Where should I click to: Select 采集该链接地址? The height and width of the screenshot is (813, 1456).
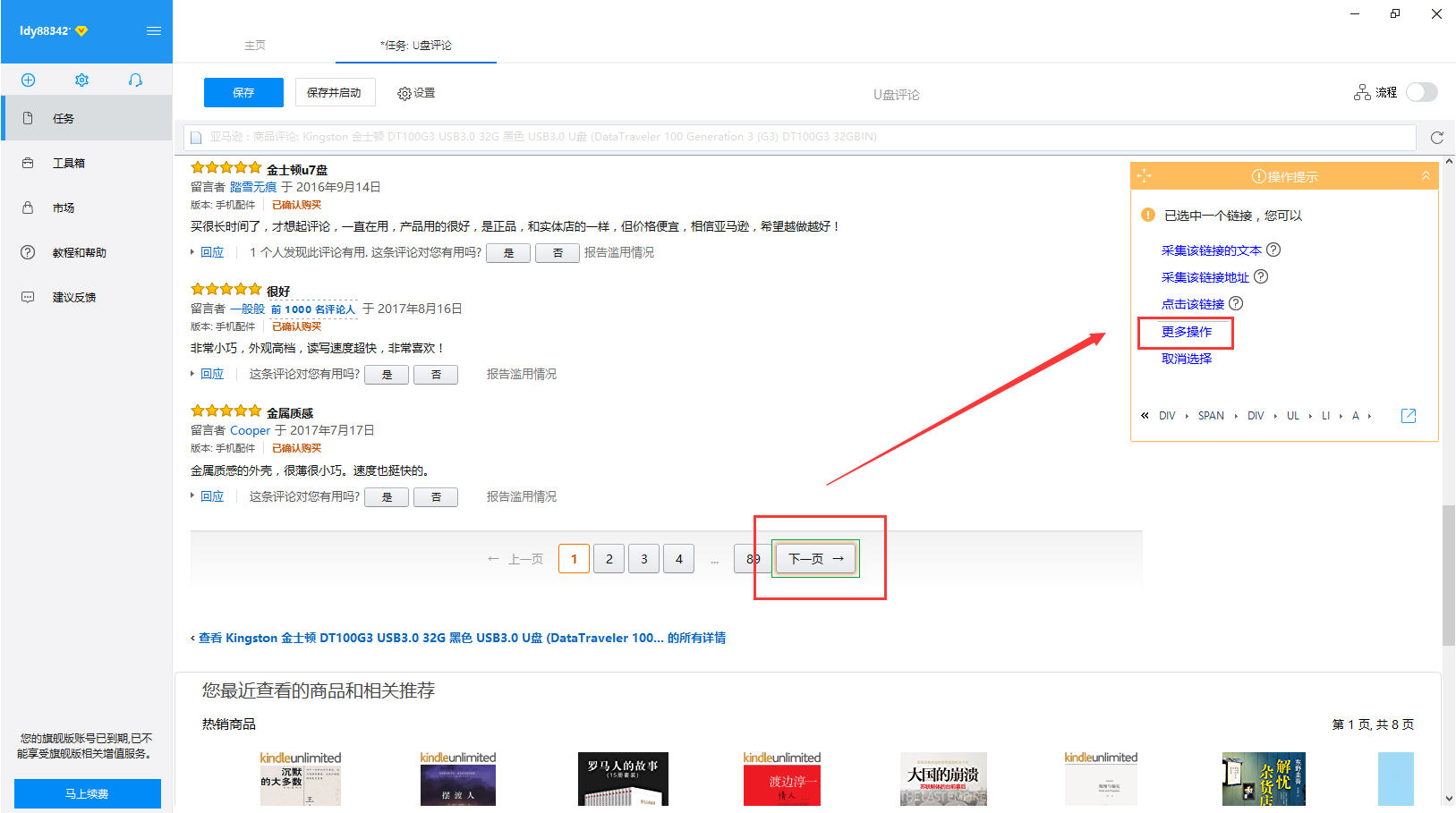click(x=1205, y=277)
